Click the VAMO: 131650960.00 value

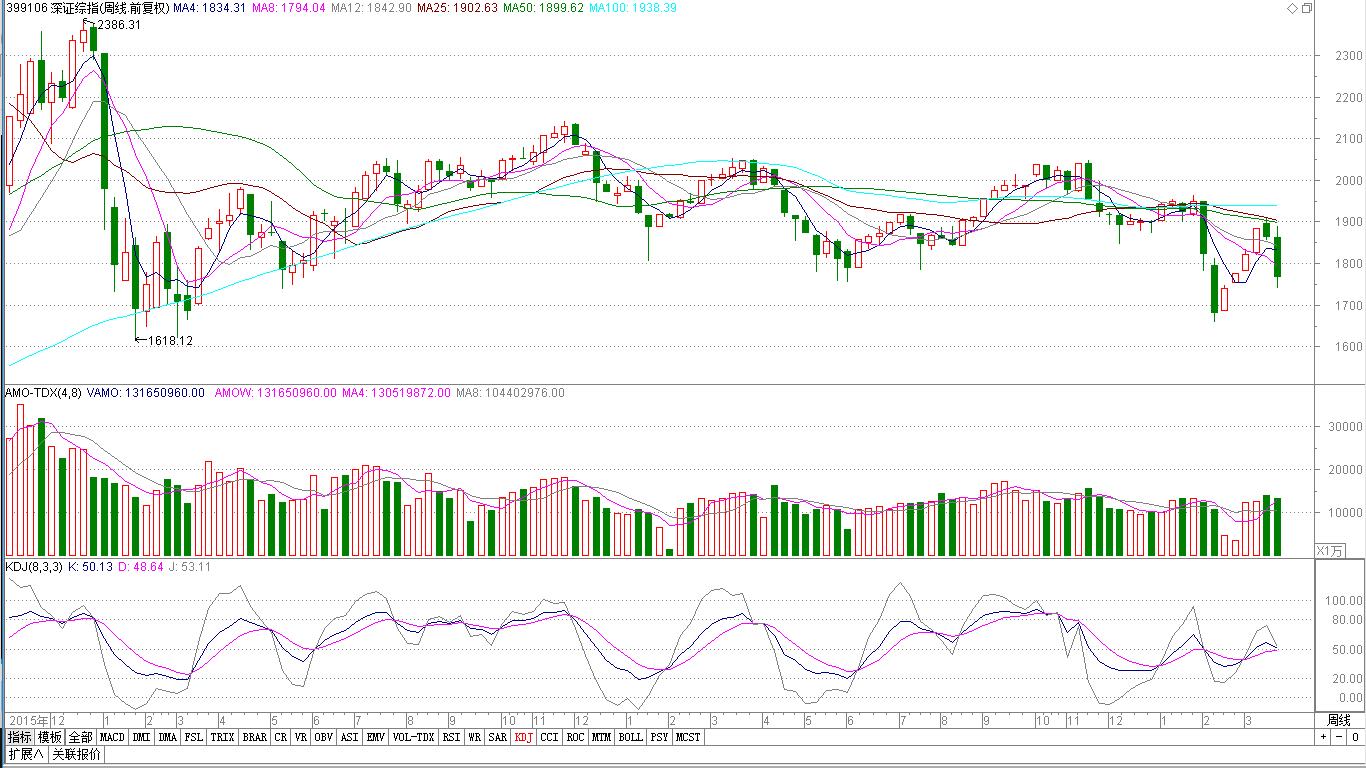145,393
